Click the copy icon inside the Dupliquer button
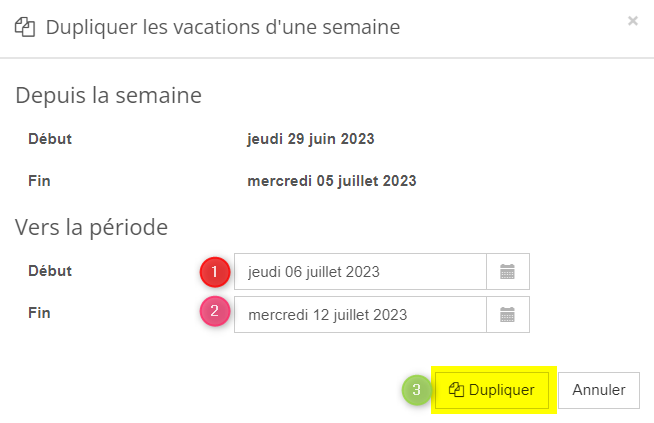The height and width of the screenshot is (423, 654). pyautogui.click(x=456, y=390)
